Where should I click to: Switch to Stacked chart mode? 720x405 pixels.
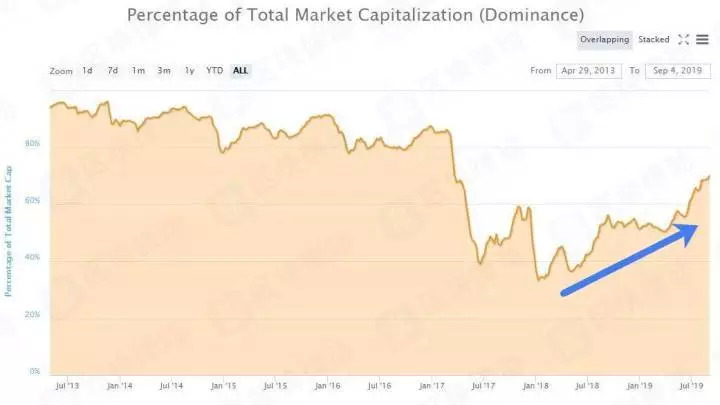click(654, 40)
